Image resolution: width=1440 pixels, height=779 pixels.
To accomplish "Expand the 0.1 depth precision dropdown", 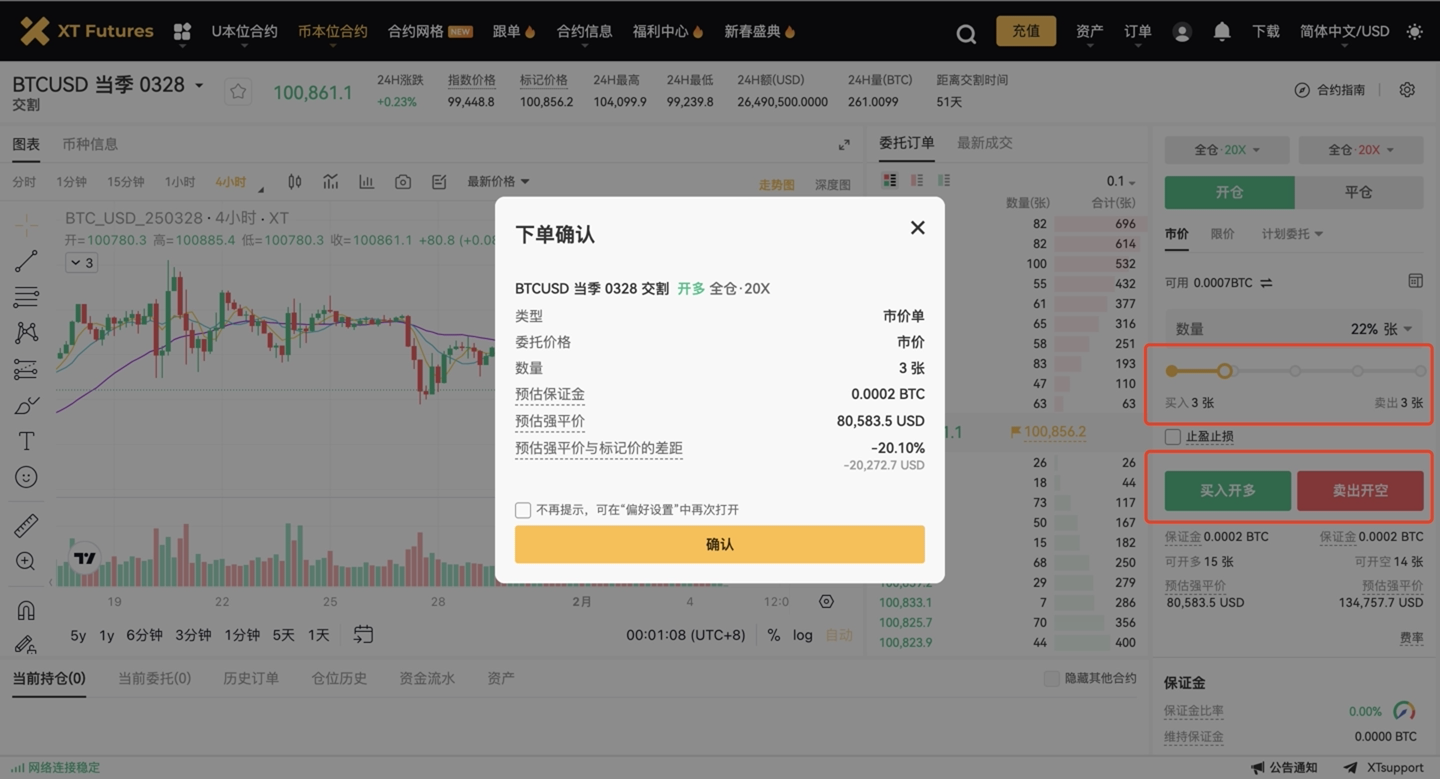I will point(1121,182).
